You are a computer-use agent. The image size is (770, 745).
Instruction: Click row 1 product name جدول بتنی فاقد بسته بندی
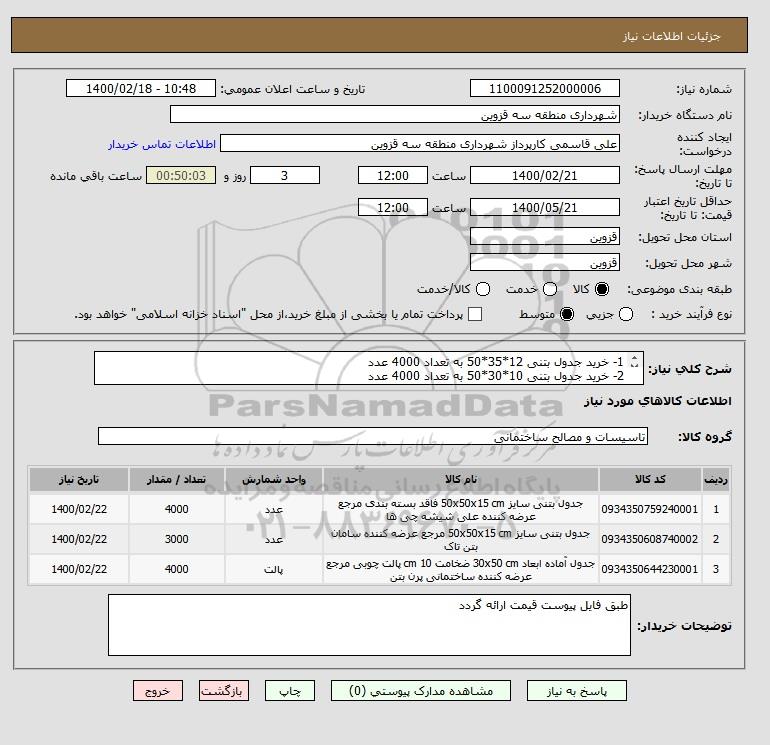coord(461,510)
